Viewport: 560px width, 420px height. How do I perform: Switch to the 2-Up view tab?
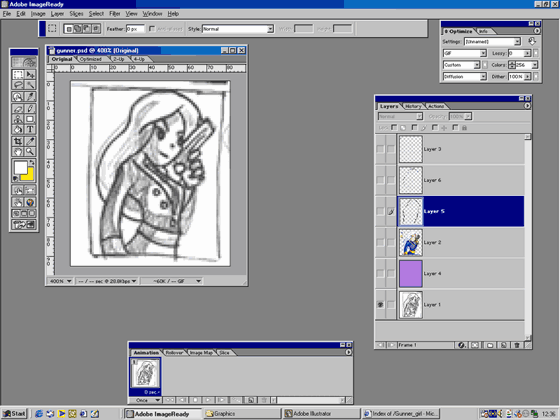coord(119,59)
